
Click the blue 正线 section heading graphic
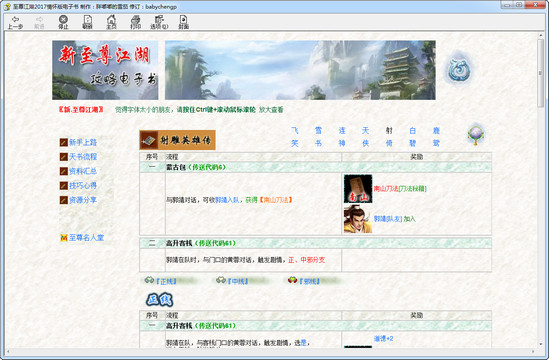(x=160, y=300)
